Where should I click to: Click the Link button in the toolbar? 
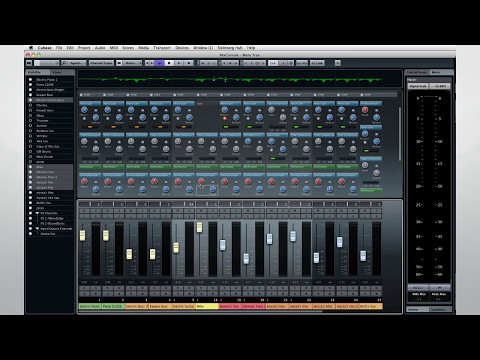[x=273, y=63]
